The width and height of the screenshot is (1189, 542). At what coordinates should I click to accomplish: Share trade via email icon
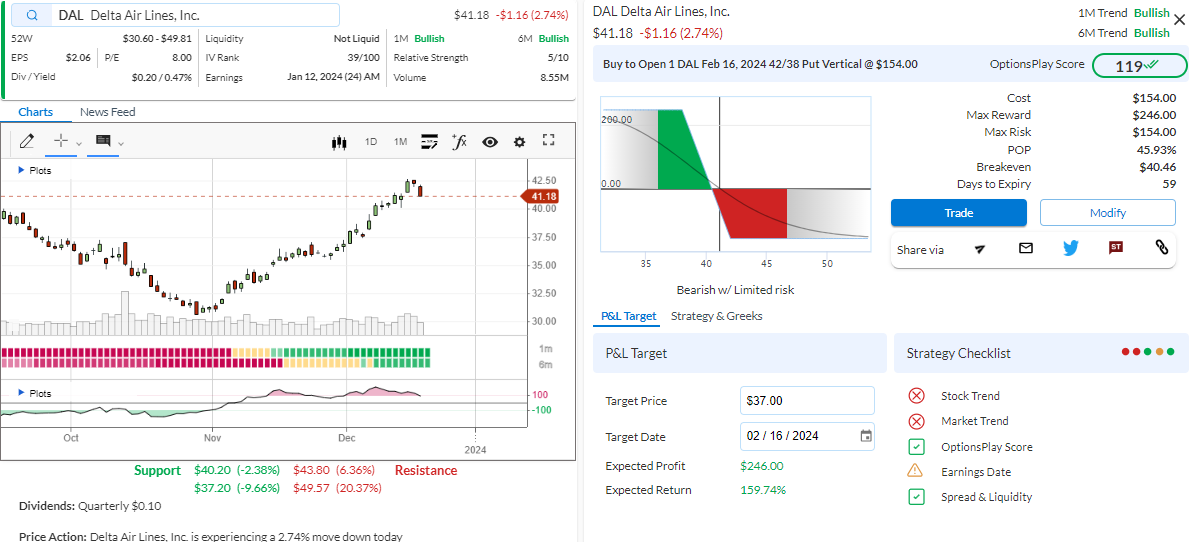(1025, 248)
